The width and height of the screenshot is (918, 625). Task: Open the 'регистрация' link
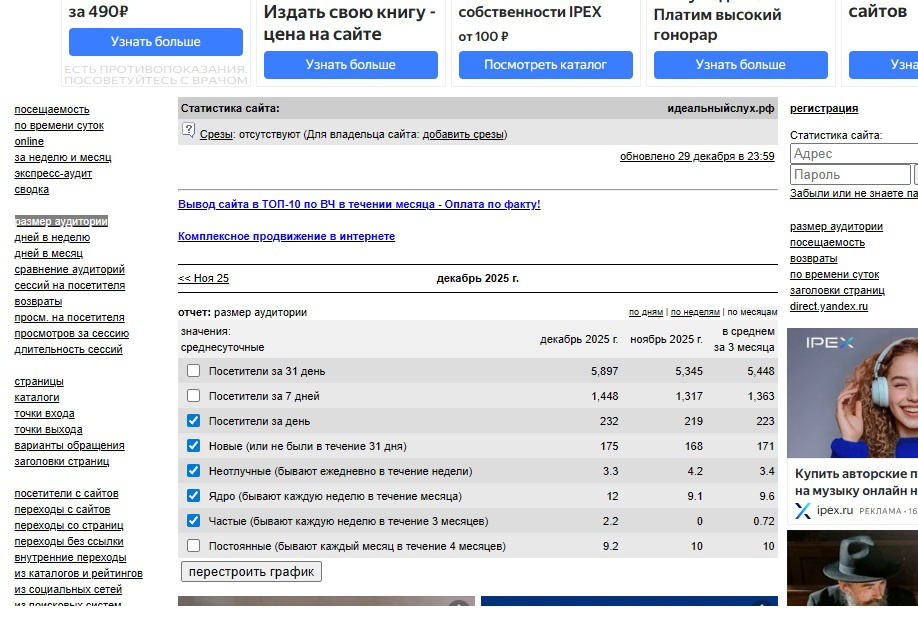pos(823,108)
